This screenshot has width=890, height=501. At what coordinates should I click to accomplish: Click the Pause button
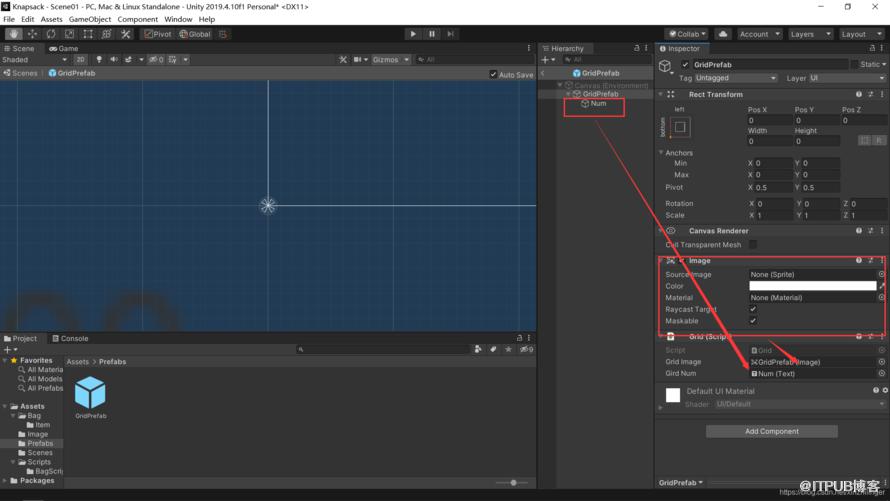tap(431, 34)
